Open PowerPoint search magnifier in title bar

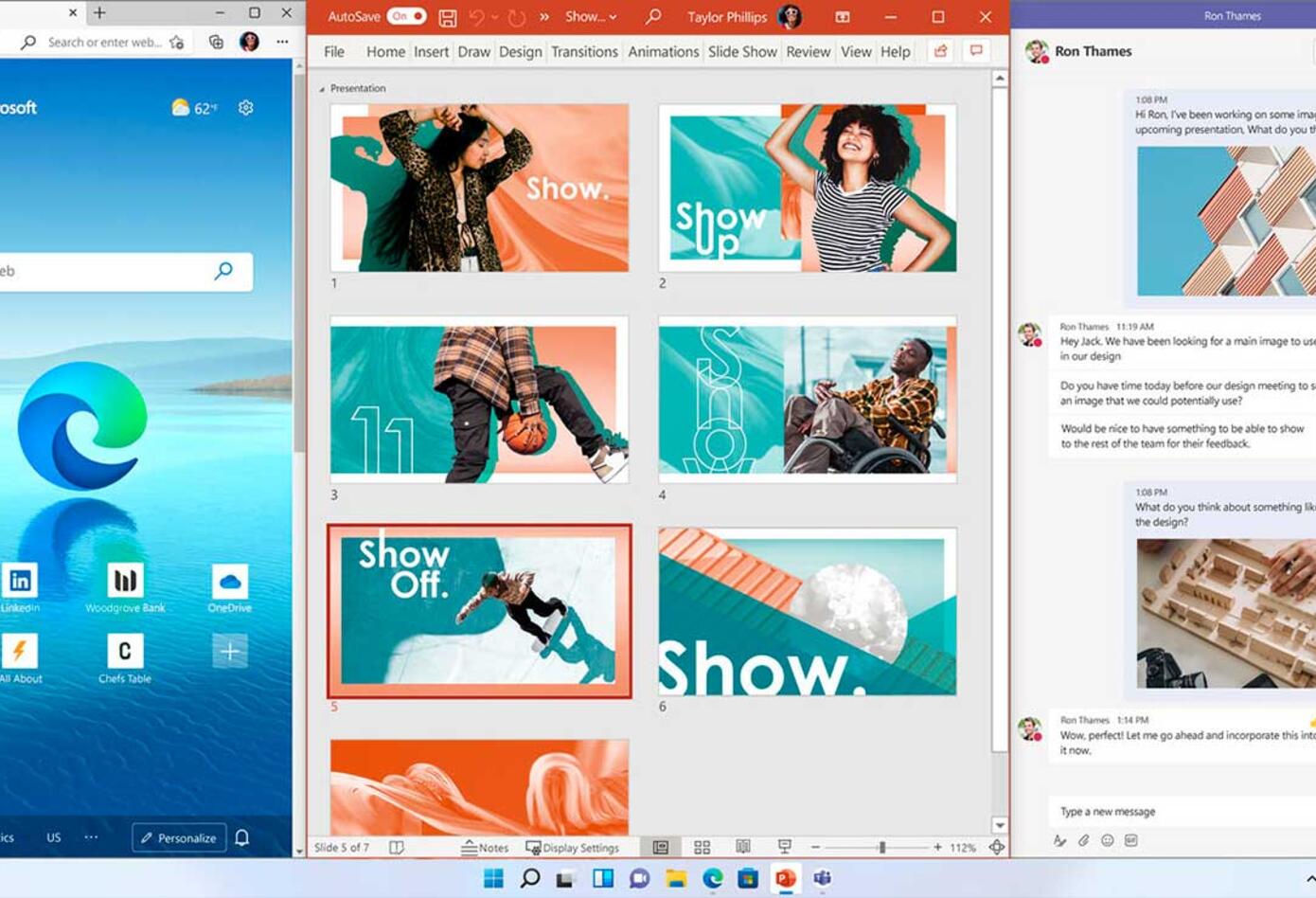[x=652, y=17]
